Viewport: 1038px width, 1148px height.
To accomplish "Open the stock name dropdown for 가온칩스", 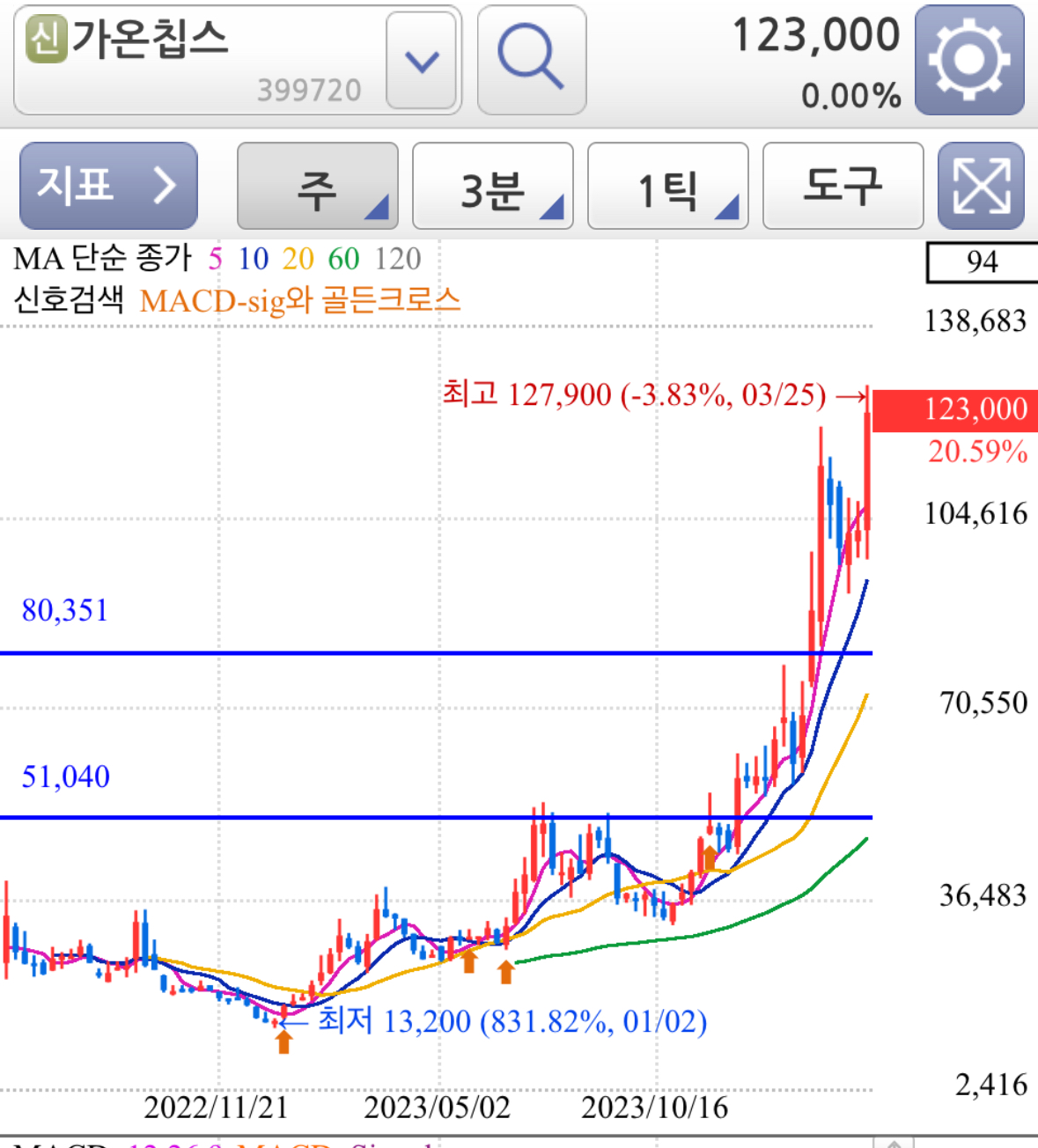I will coord(422,62).
